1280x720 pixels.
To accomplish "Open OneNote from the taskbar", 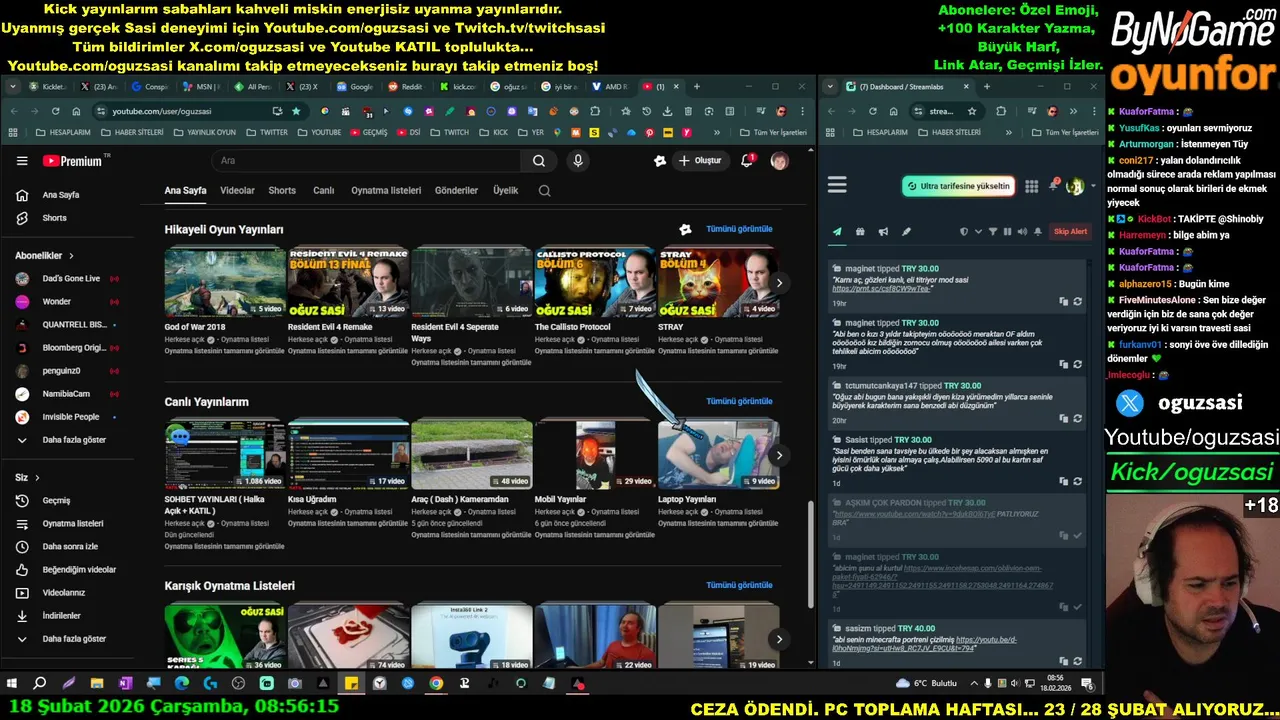I will [x=125, y=684].
